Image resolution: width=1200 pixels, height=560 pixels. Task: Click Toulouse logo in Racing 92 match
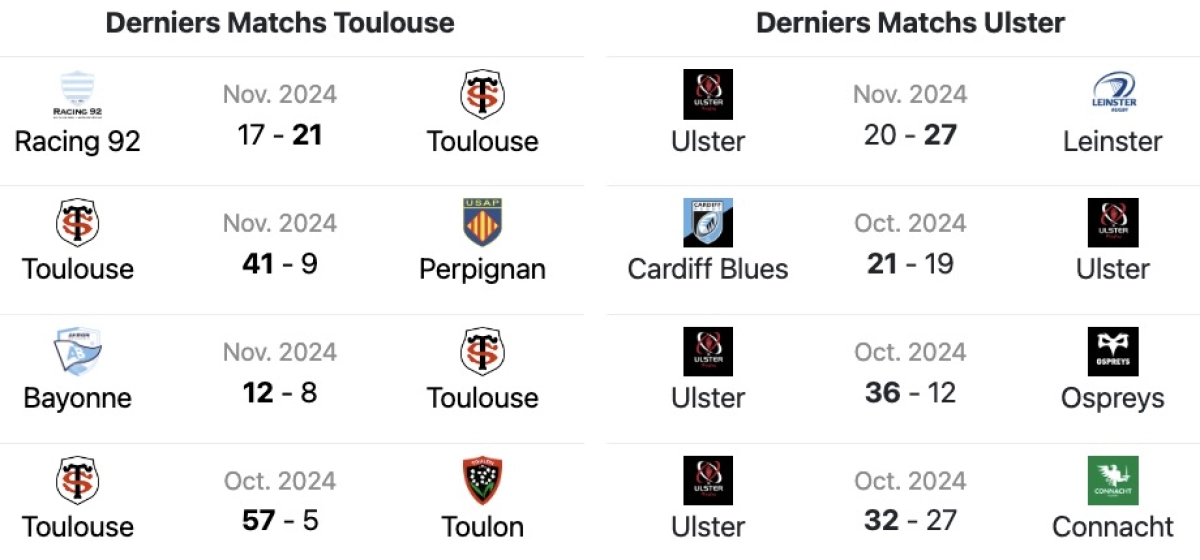483,94
